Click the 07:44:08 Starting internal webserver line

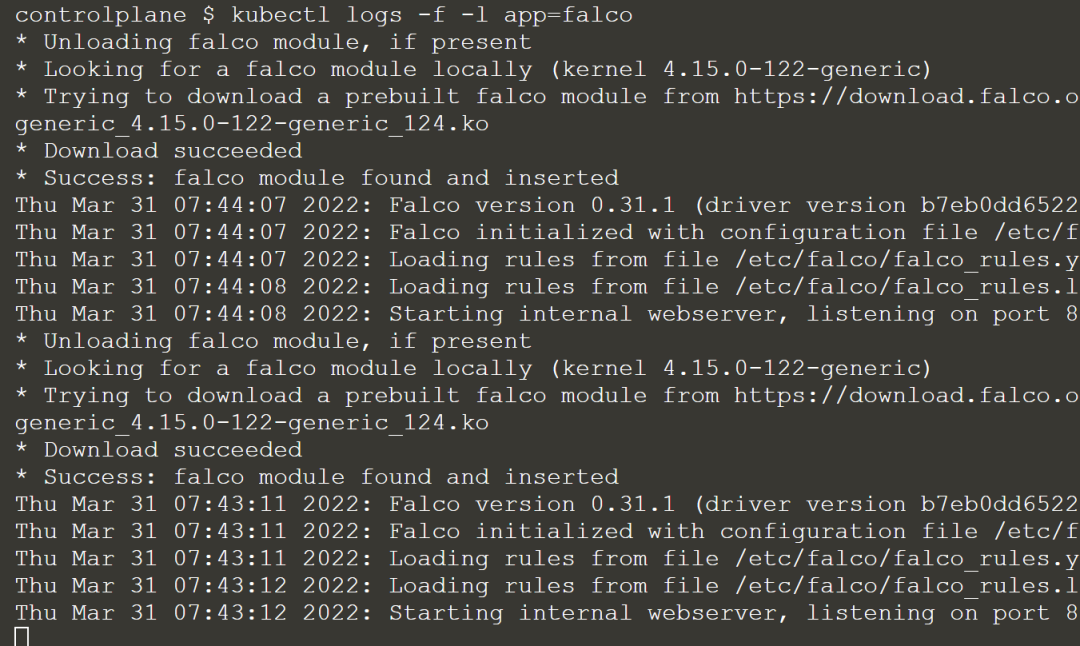tap(548, 314)
